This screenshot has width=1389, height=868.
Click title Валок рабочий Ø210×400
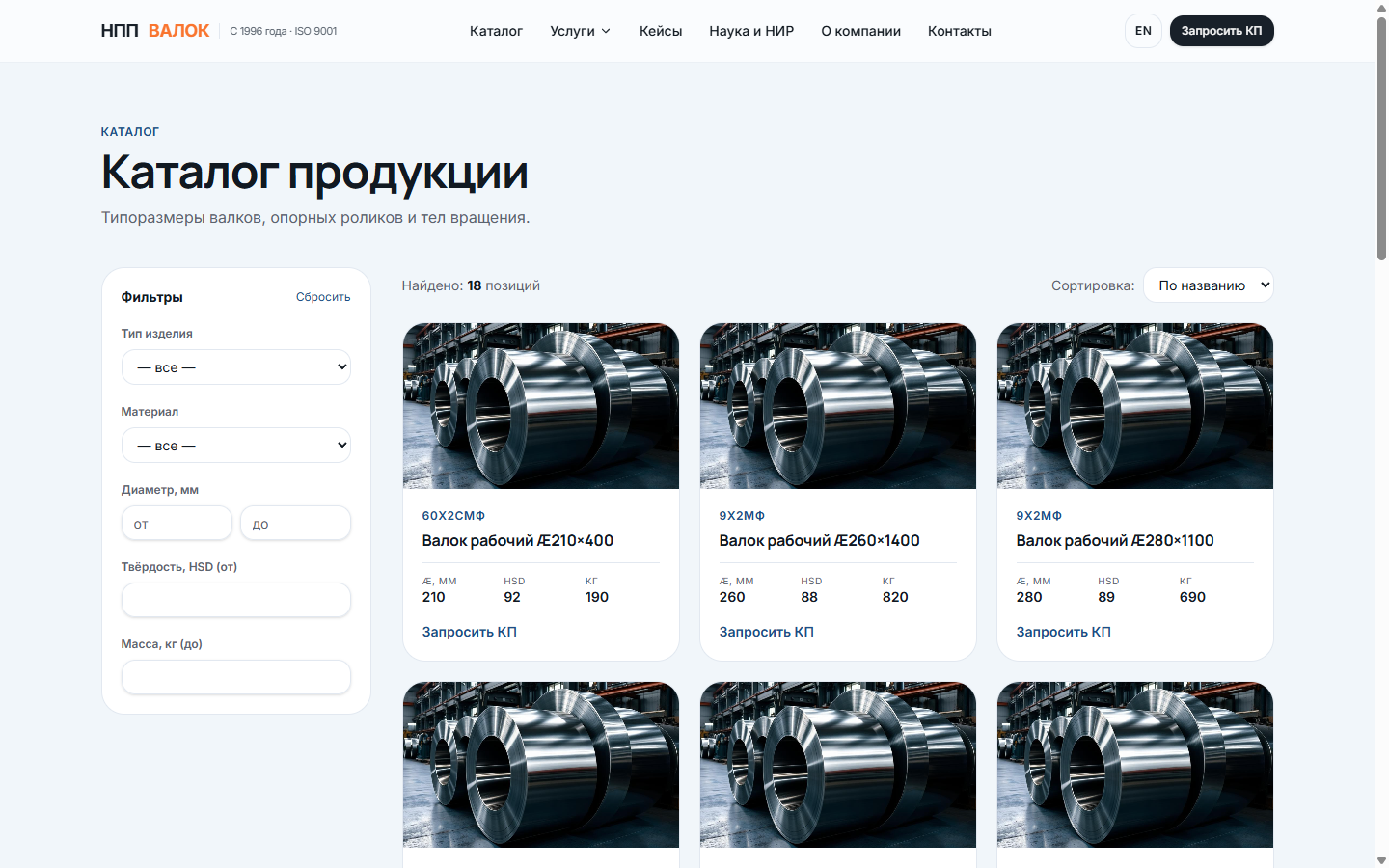tap(518, 541)
